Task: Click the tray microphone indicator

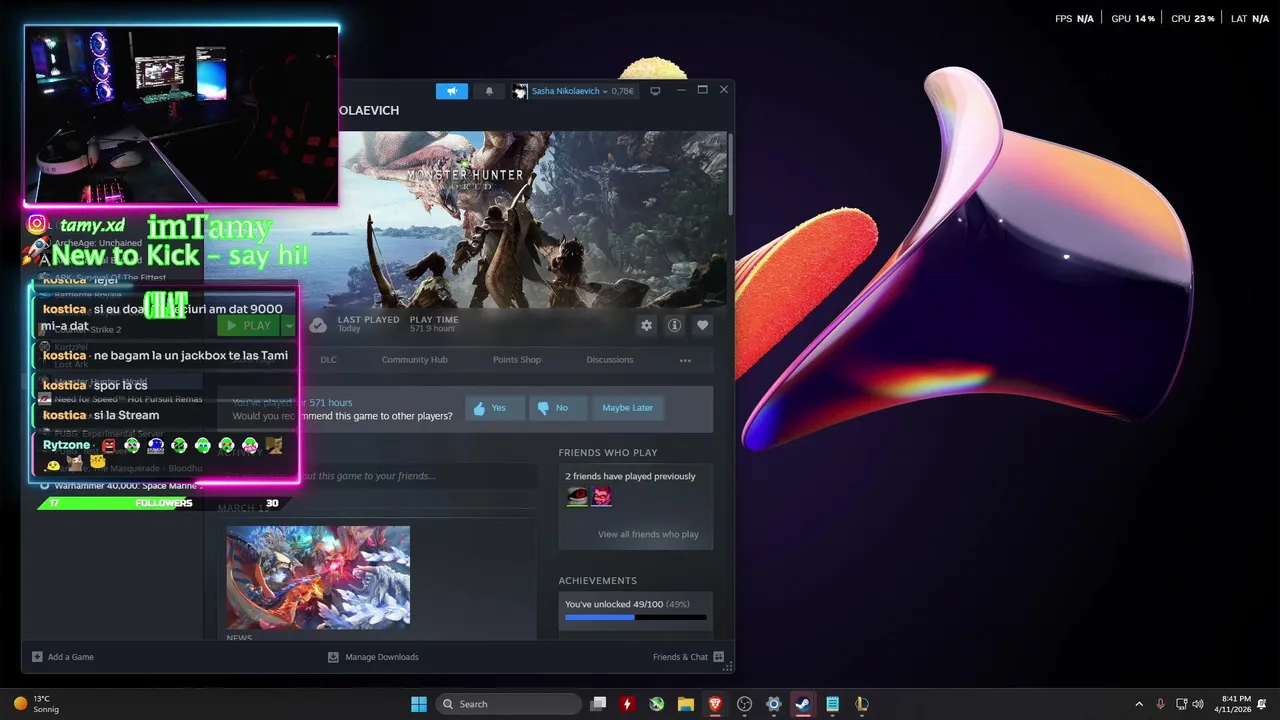Action: coord(1160,704)
